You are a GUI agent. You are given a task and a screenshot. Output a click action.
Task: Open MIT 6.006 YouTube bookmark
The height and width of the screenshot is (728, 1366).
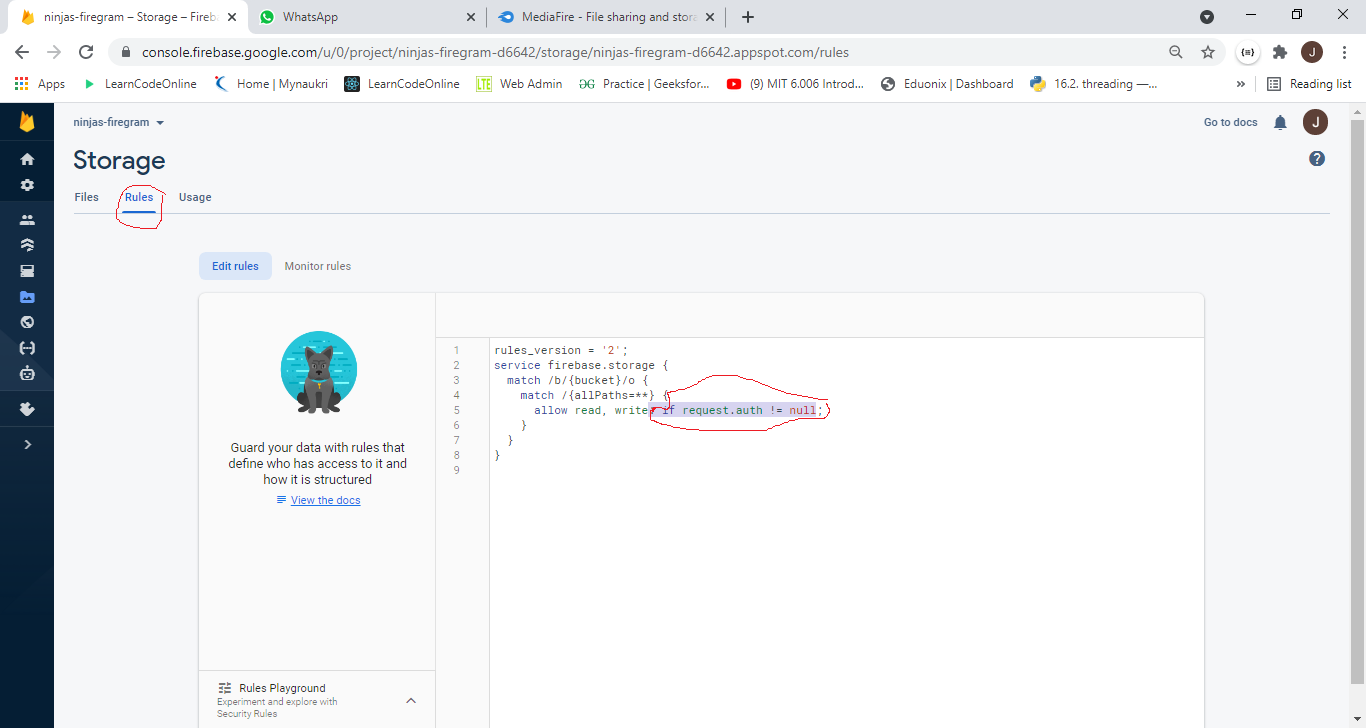[796, 84]
